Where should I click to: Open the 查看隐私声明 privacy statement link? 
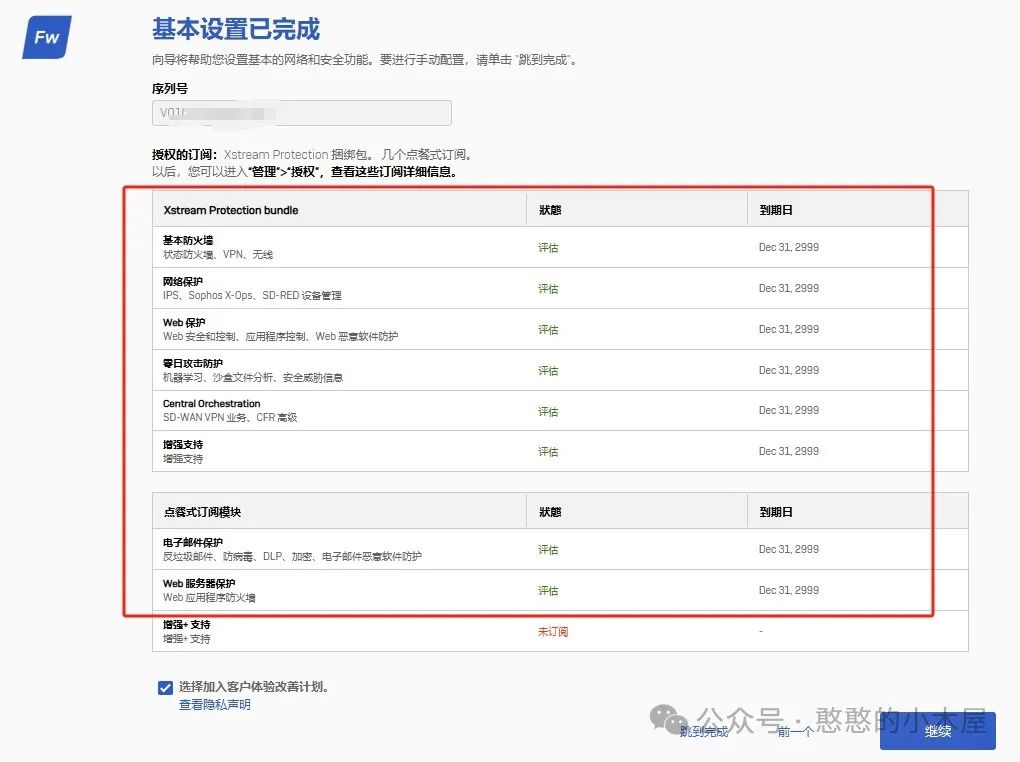215,705
